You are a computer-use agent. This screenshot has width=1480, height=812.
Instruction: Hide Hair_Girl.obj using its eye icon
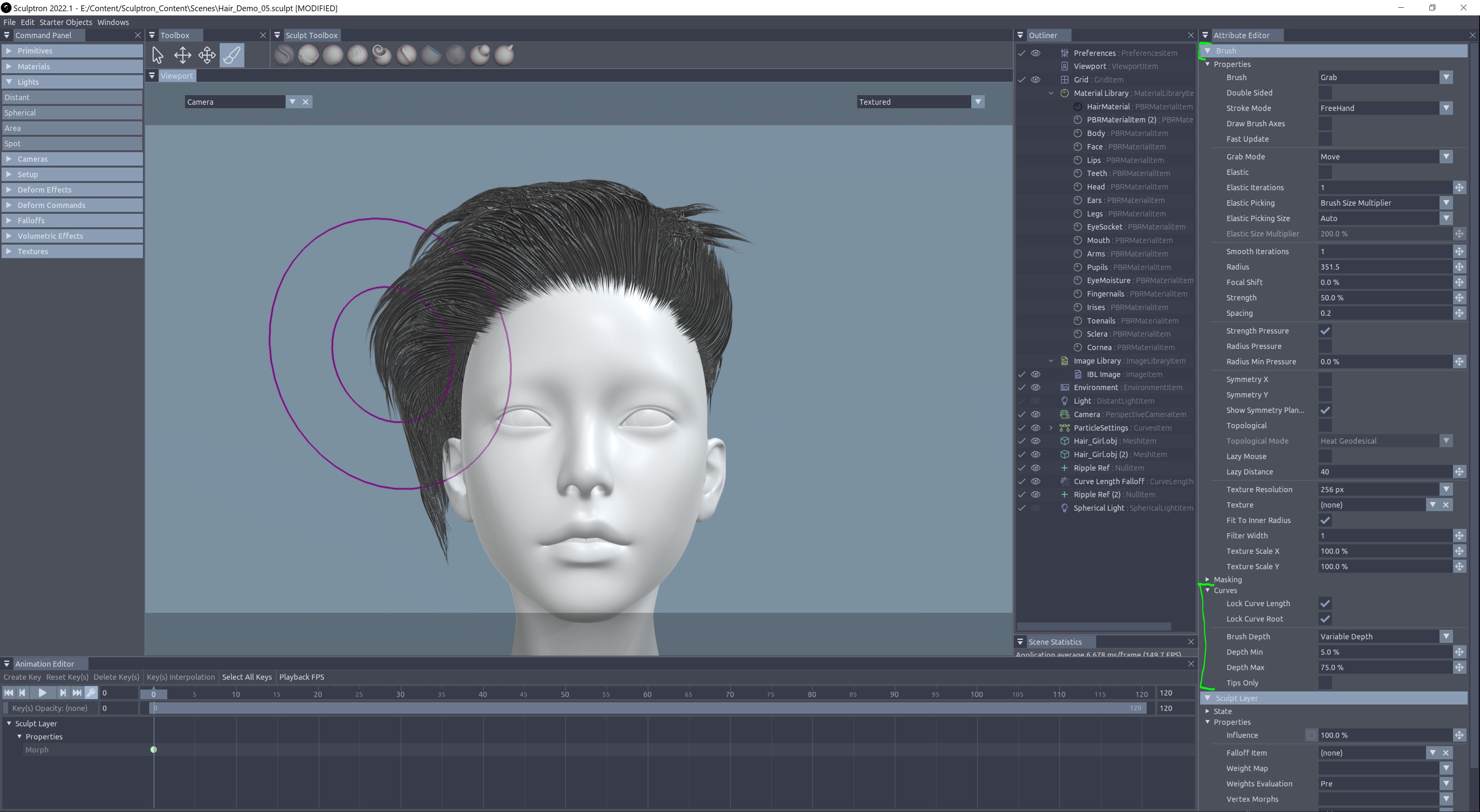coord(1035,441)
